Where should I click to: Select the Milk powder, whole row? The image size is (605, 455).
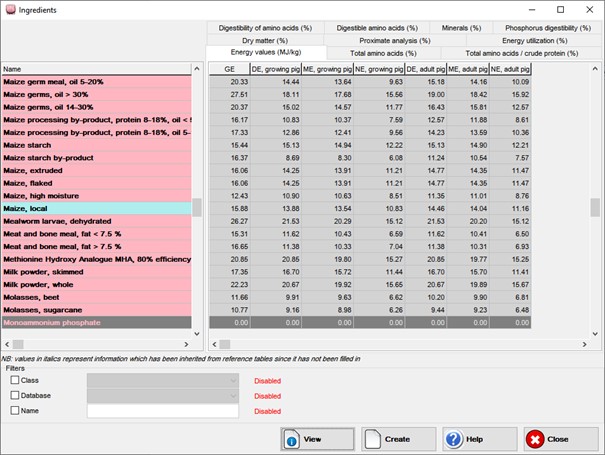[96, 285]
